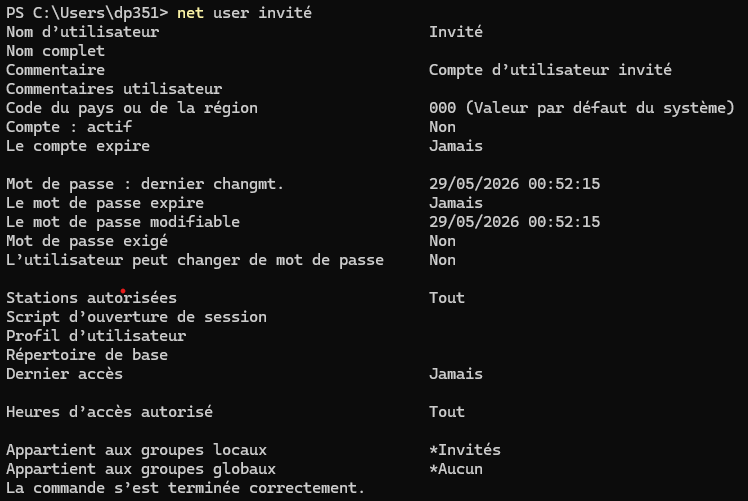Click 'Non' next to 'Compte : actif'
This screenshot has width=748, height=501.
(x=442, y=127)
